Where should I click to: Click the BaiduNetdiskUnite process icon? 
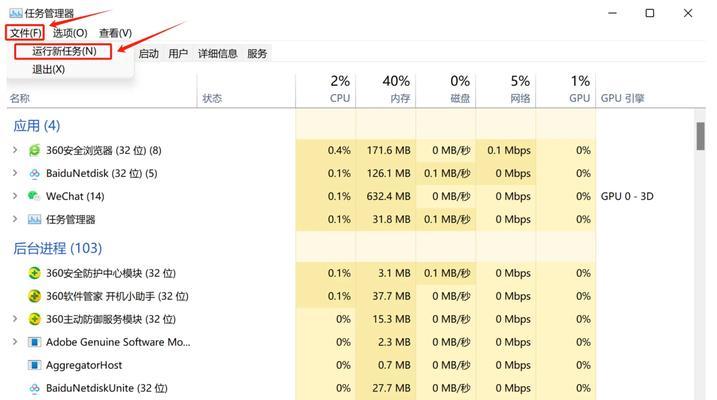(x=34, y=389)
